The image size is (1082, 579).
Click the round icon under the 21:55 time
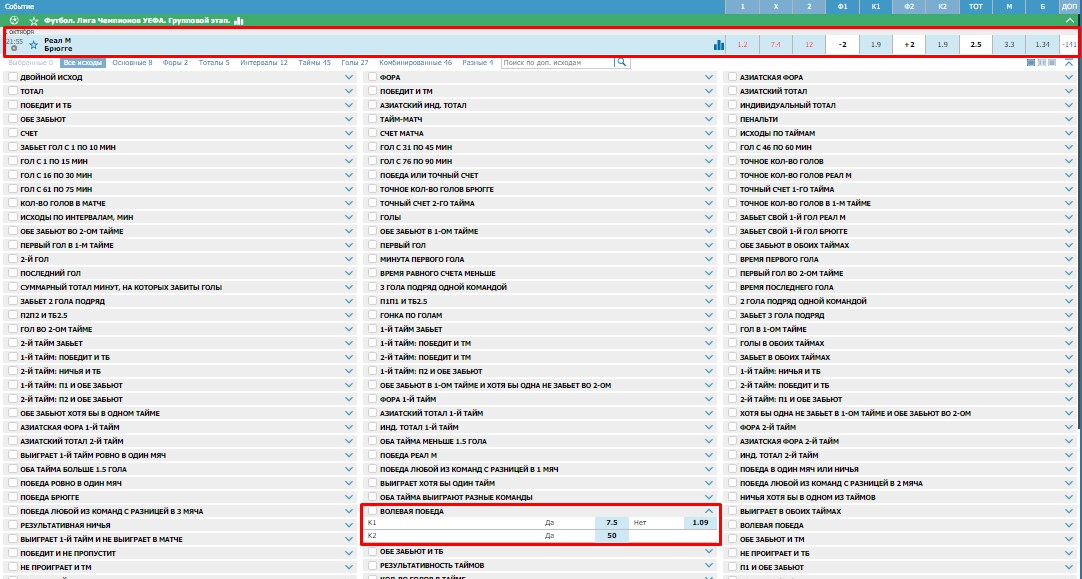[x=14, y=48]
